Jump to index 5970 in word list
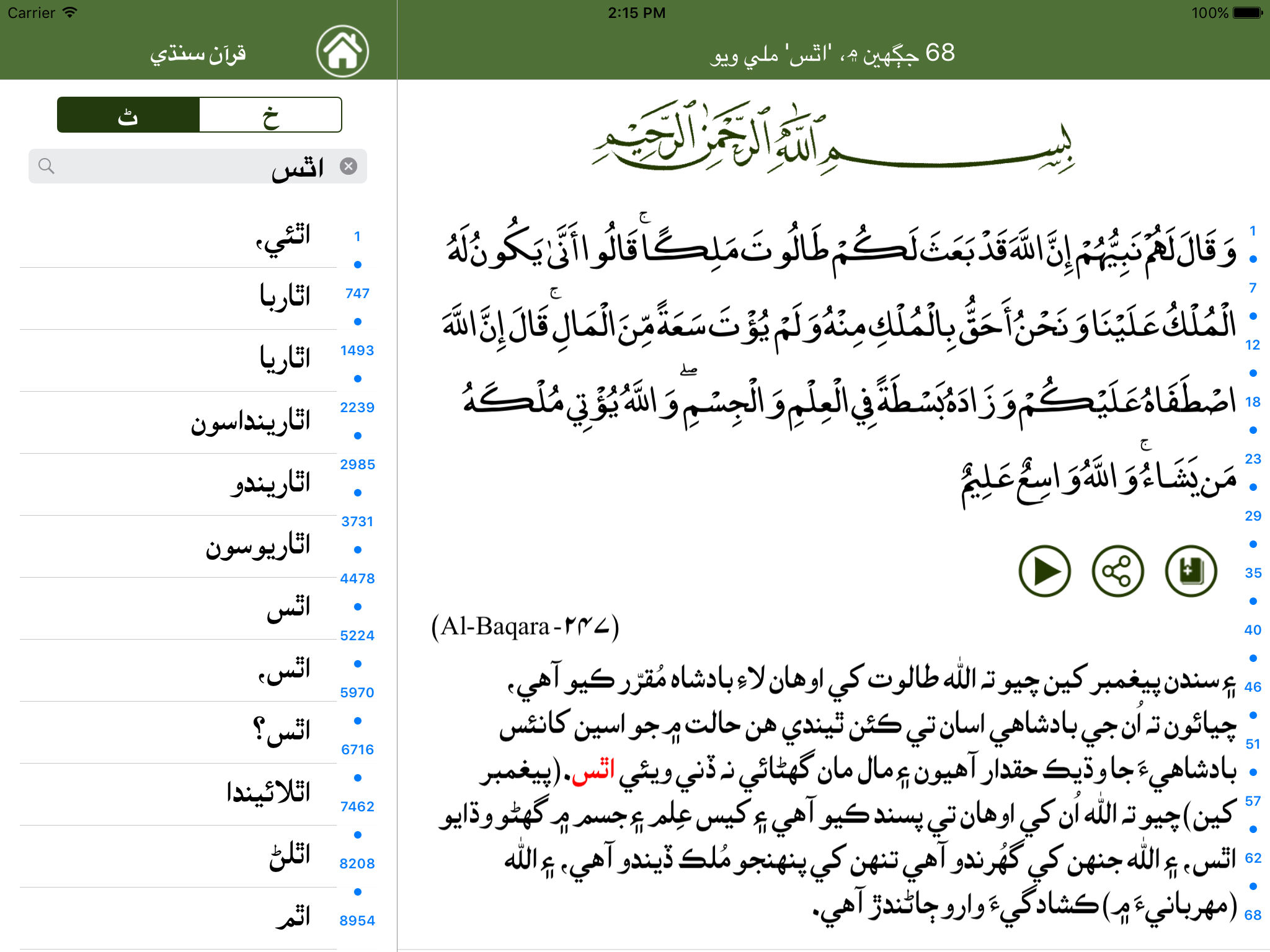 (357, 692)
